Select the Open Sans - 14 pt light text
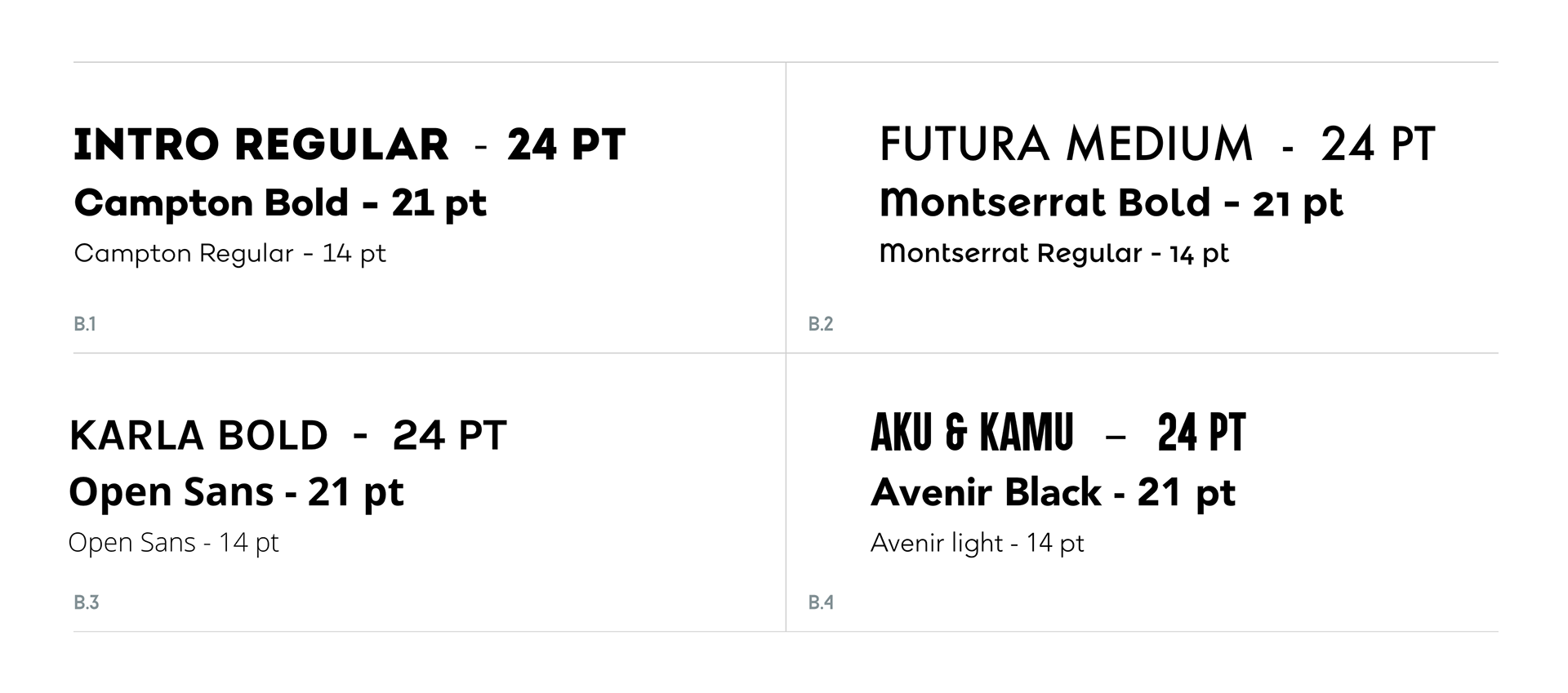The width and height of the screenshot is (1568, 693). 173,543
